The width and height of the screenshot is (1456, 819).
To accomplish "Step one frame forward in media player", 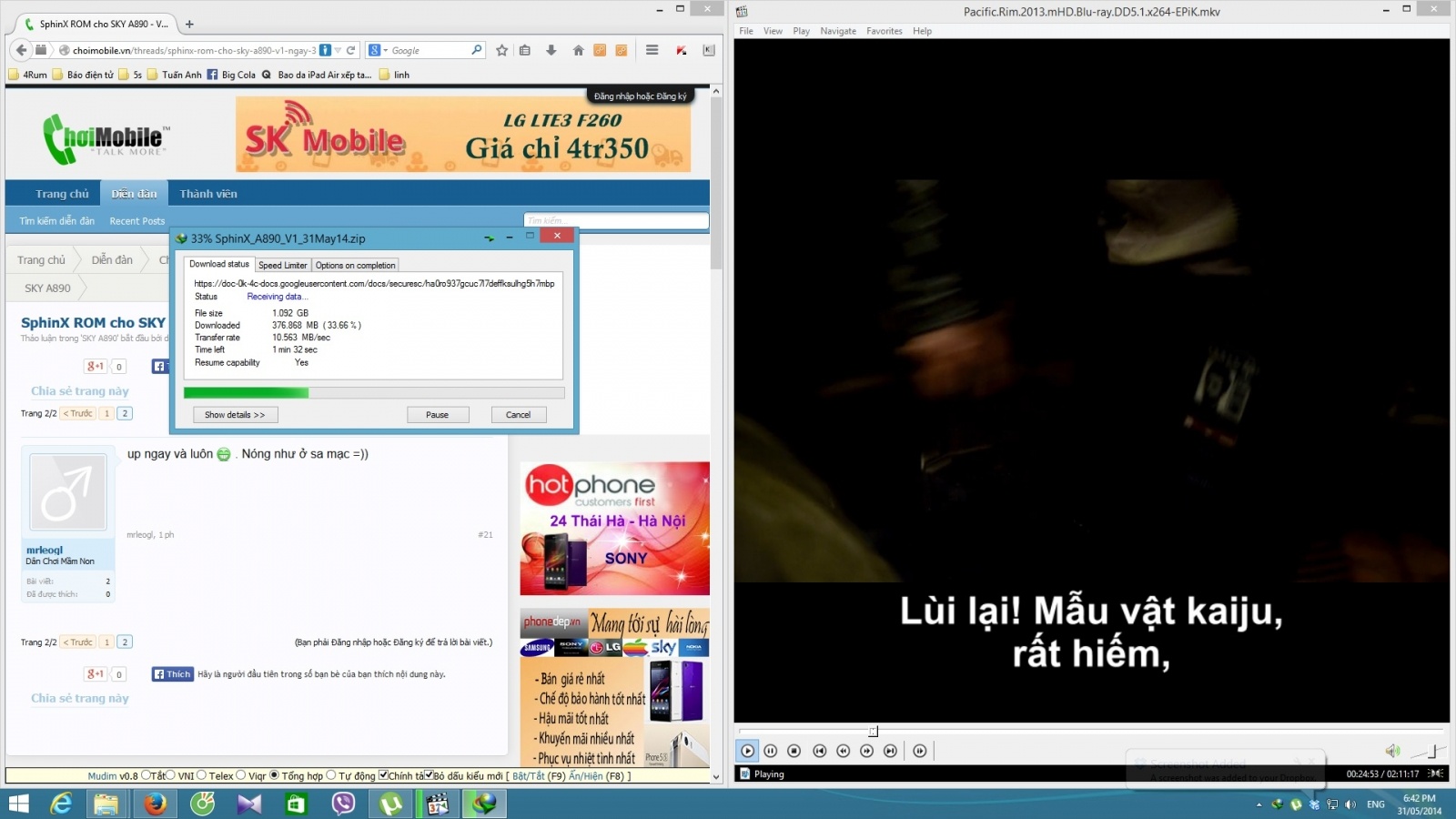I will (920, 751).
